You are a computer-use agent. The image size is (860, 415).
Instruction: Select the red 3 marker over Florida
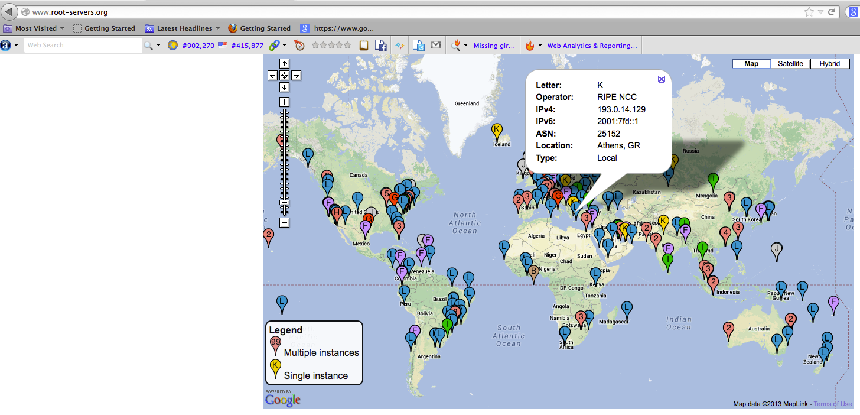tap(399, 227)
